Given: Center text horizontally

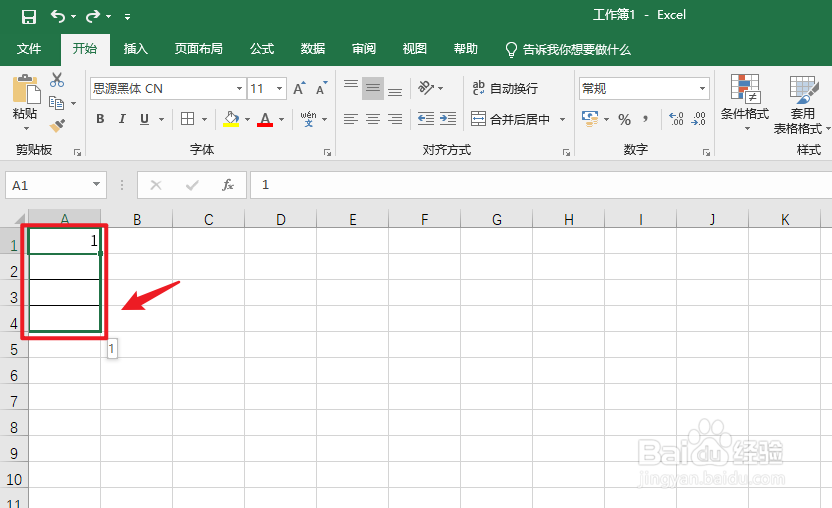Looking at the screenshot, I should (x=373, y=119).
